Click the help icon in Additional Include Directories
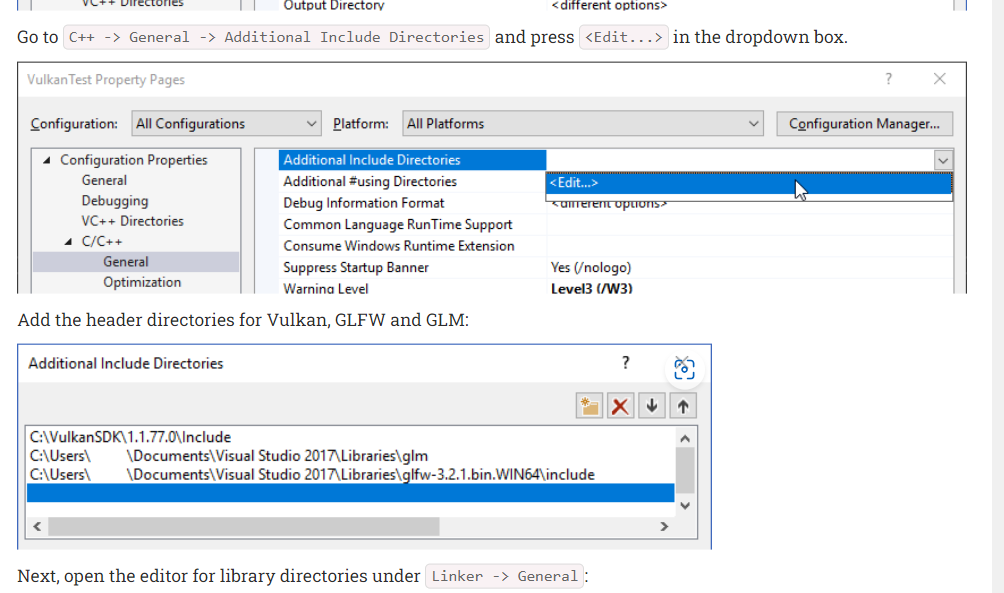Viewport: 1004px width, 593px height. (626, 363)
